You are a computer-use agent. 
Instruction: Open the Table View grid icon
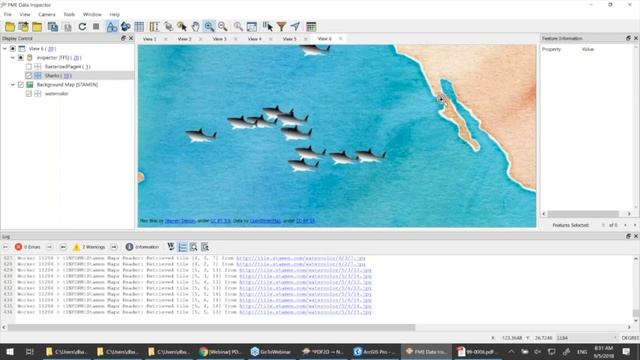139,27
